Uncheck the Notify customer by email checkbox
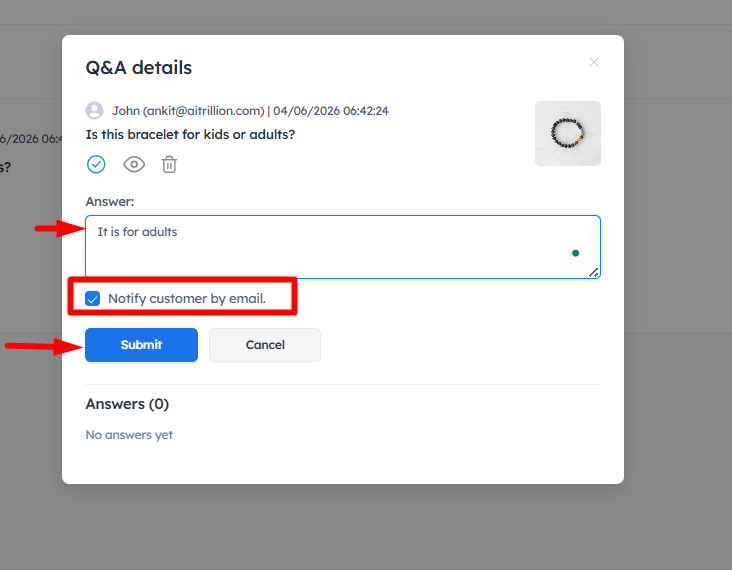Screen dimensions: 732x570 click(x=93, y=298)
